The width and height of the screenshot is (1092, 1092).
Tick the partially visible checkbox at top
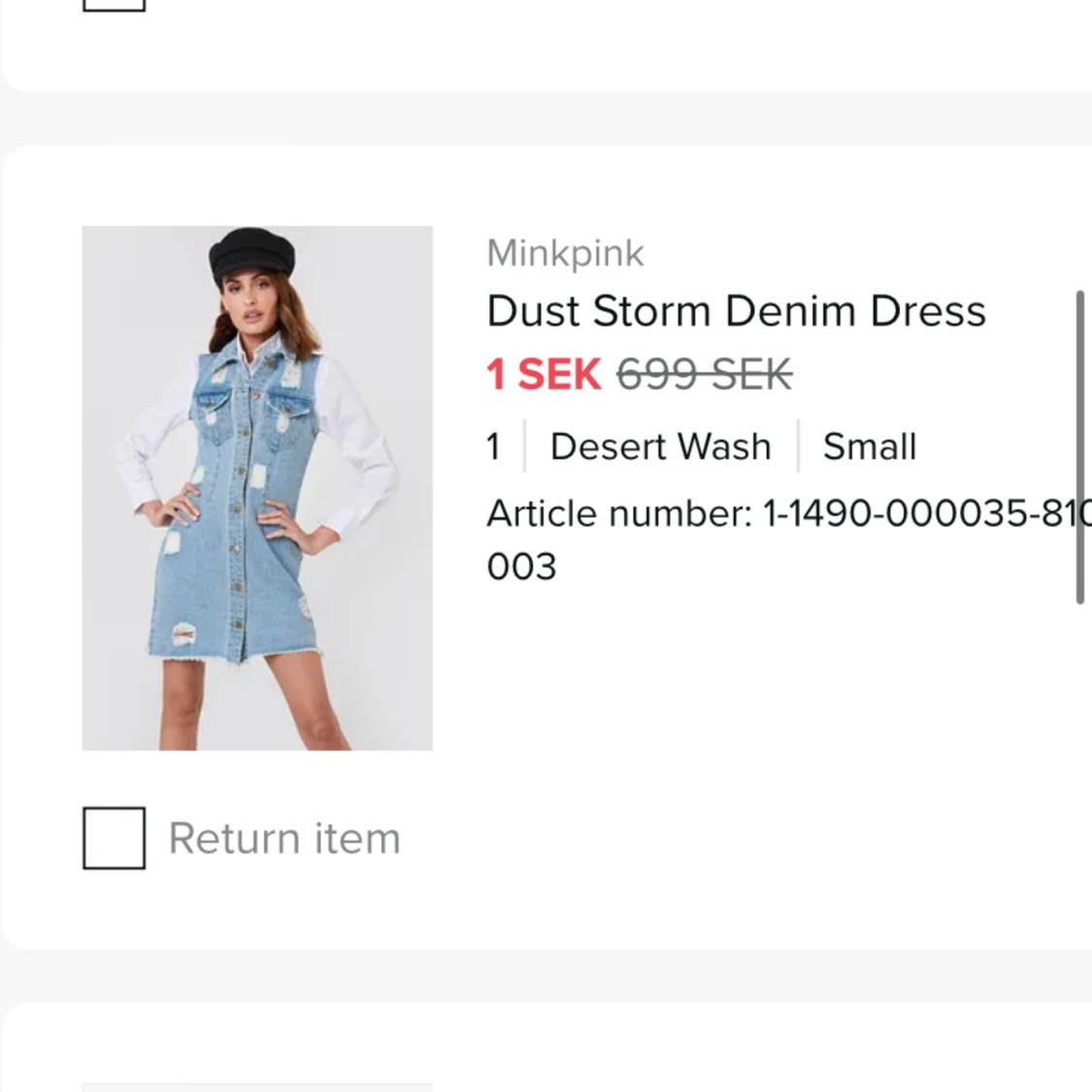point(114,5)
